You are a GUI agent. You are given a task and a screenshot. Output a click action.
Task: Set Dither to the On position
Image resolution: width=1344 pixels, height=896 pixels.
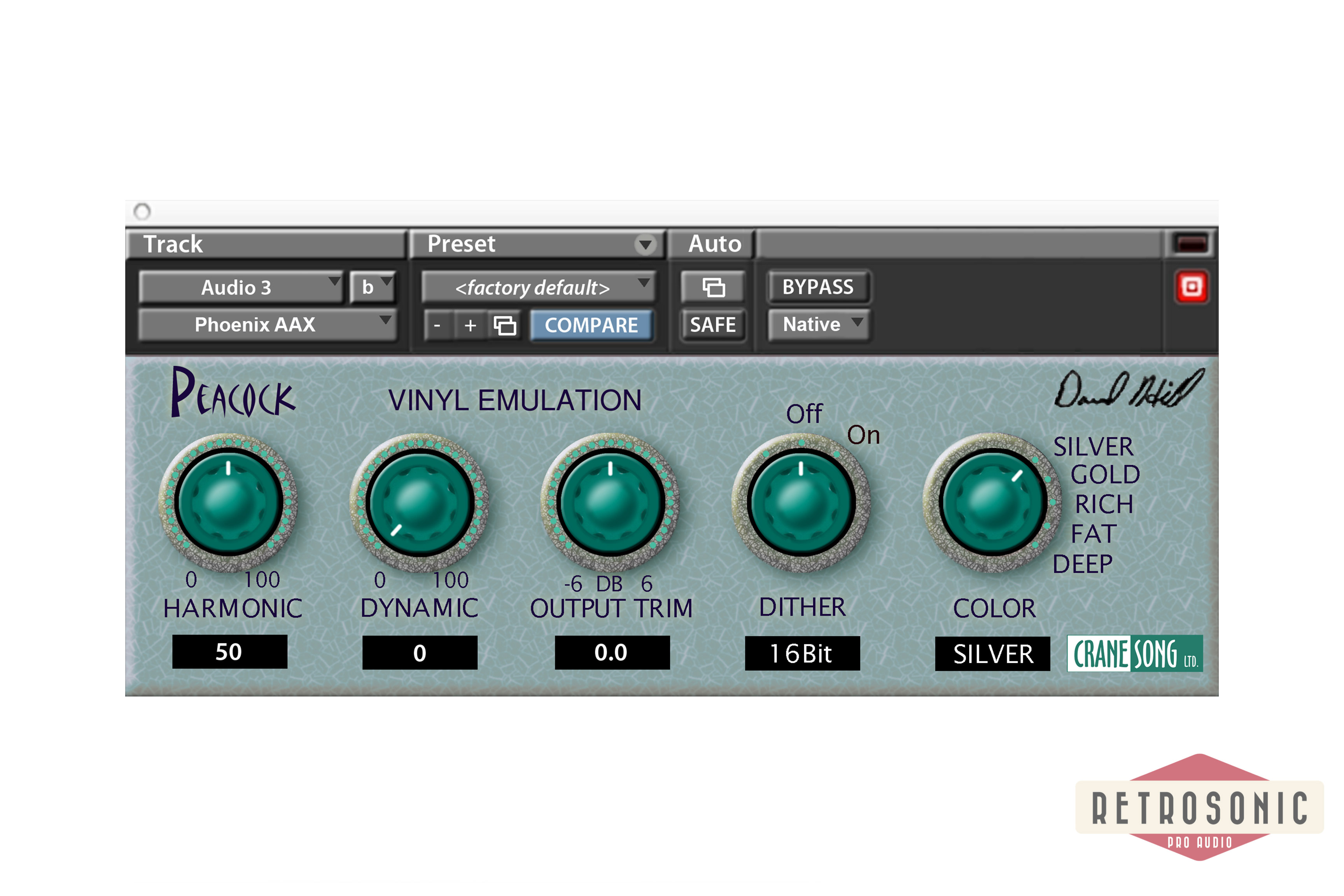(x=863, y=436)
